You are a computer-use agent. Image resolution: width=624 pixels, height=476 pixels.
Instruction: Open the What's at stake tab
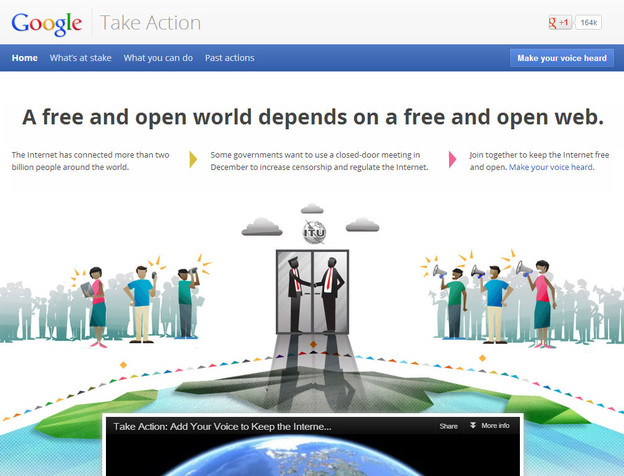click(80, 58)
